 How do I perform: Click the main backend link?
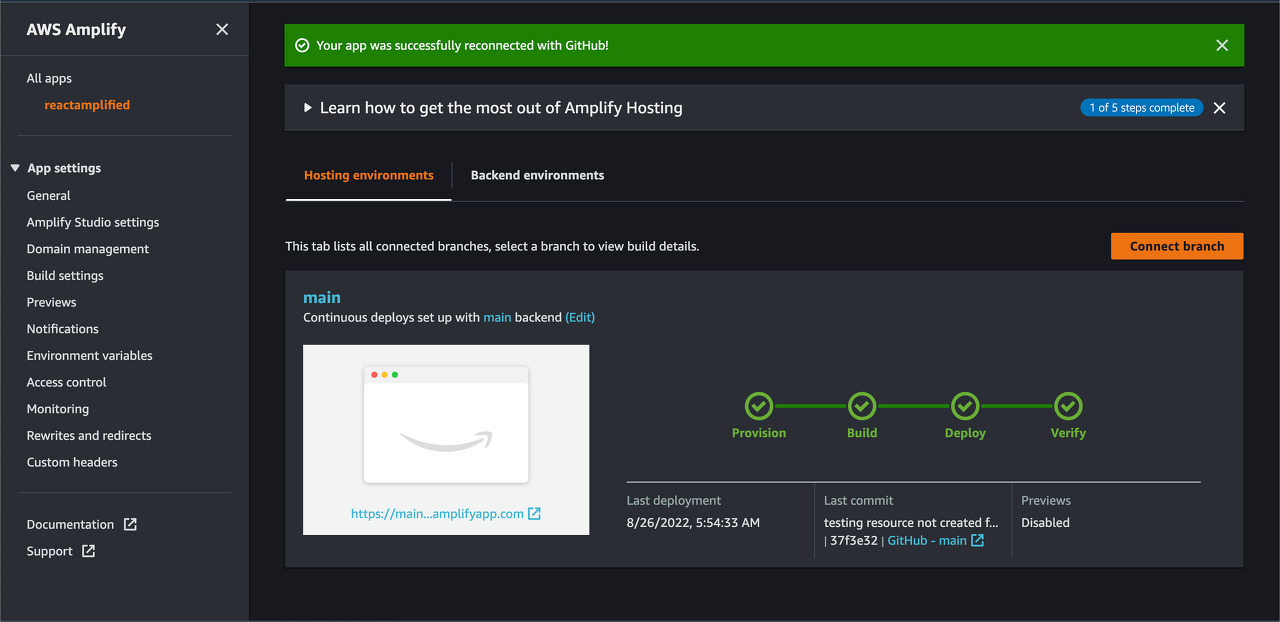point(497,317)
